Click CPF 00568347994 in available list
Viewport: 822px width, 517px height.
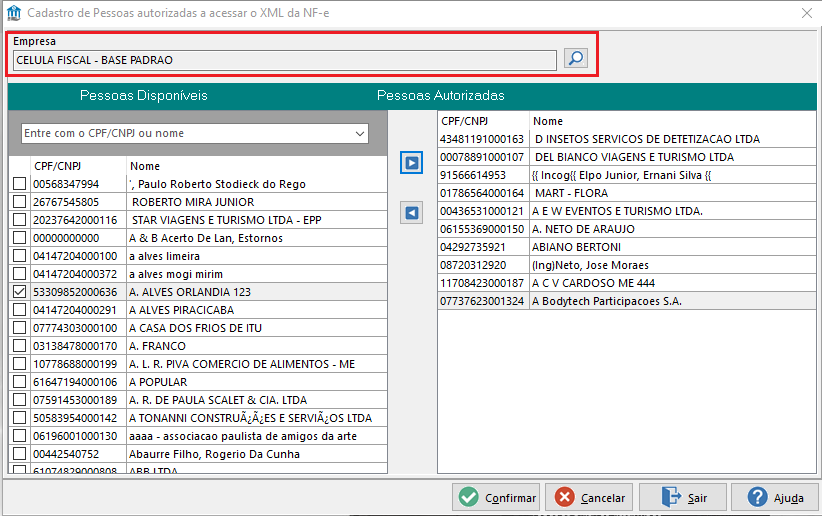(66, 184)
